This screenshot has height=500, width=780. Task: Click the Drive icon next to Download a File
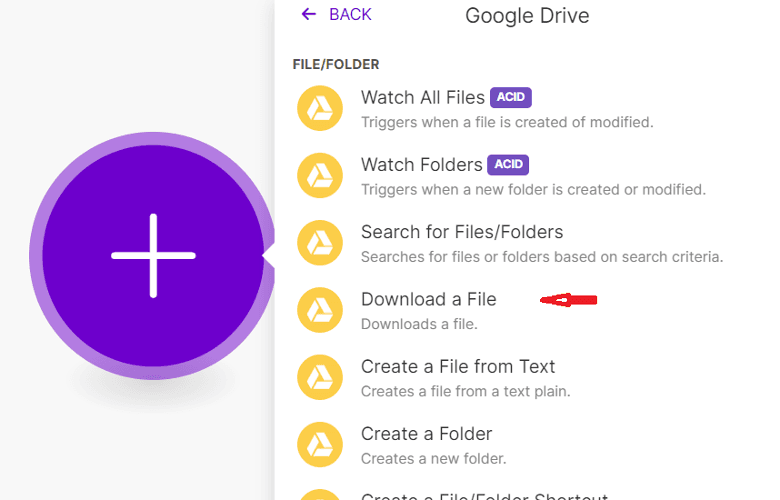click(x=319, y=310)
